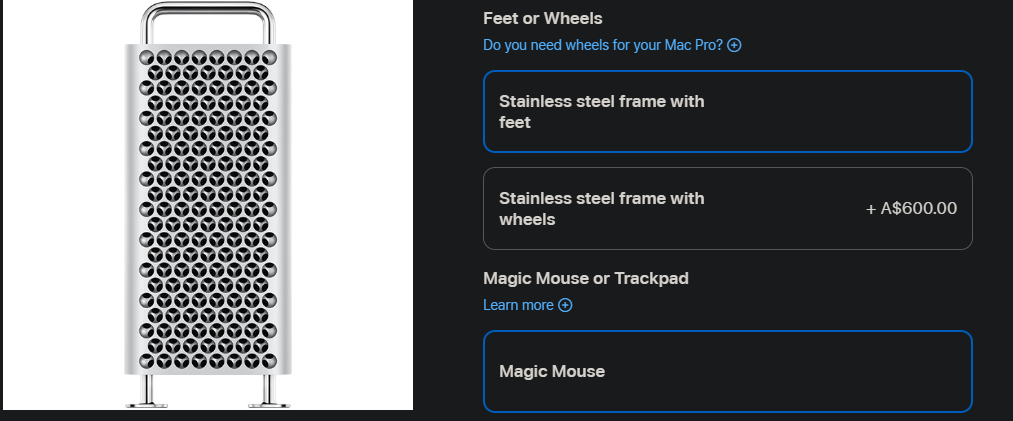Screen dimensions: 1013x421
Task: Click the "Stainless steel frame with wheels" text
Action: tap(601, 208)
